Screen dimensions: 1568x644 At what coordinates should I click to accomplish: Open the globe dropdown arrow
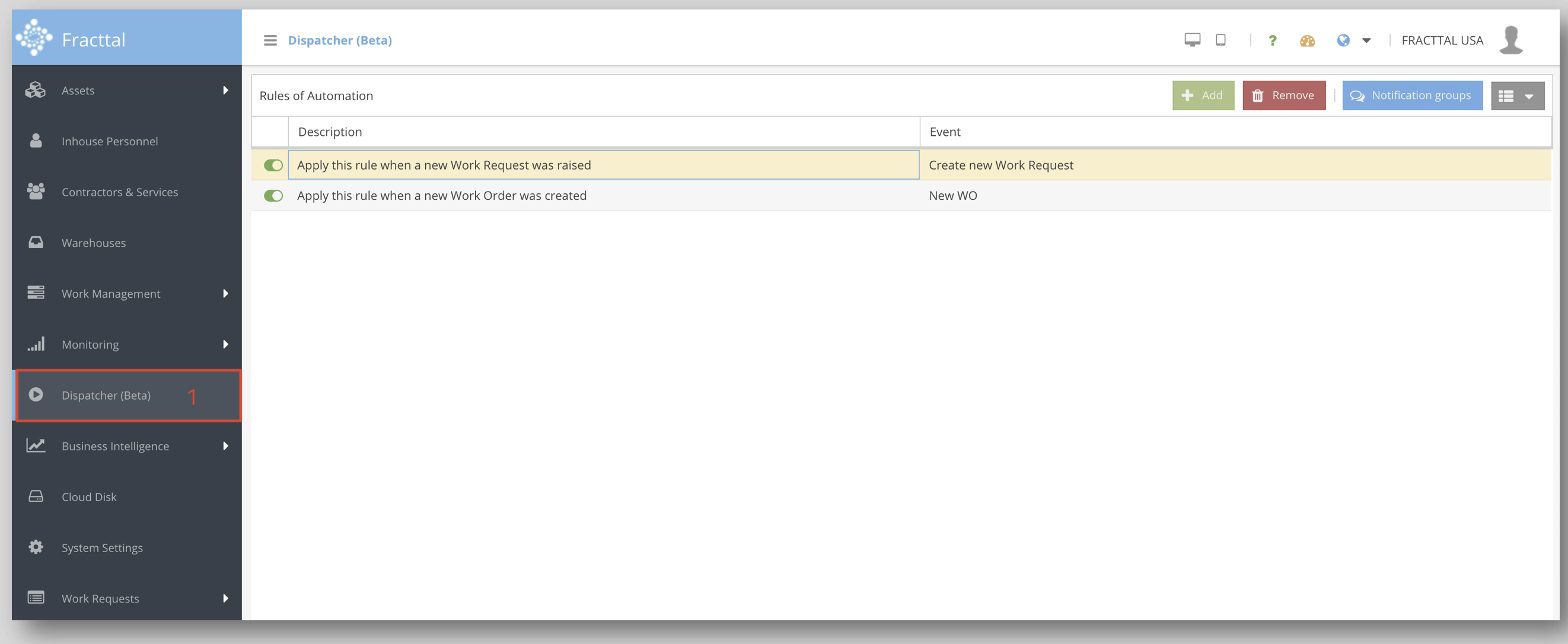pos(1366,41)
